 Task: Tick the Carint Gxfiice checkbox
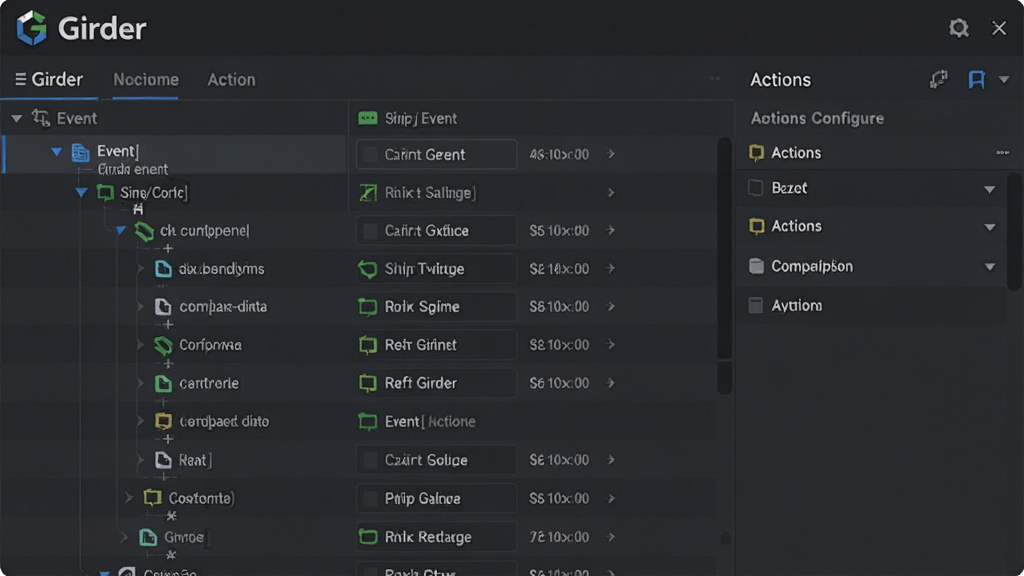pyautogui.click(x=370, y=231)
